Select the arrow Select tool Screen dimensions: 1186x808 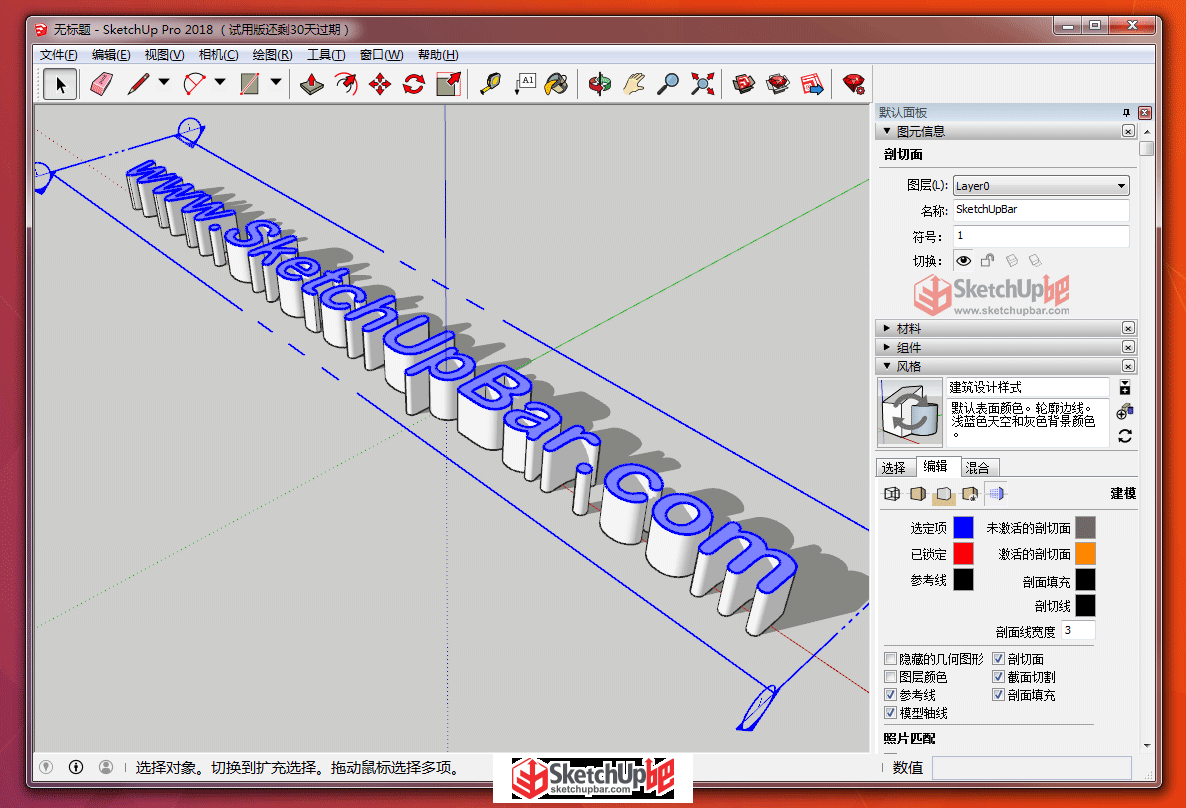pyautogui.click(x=61, y=84)
